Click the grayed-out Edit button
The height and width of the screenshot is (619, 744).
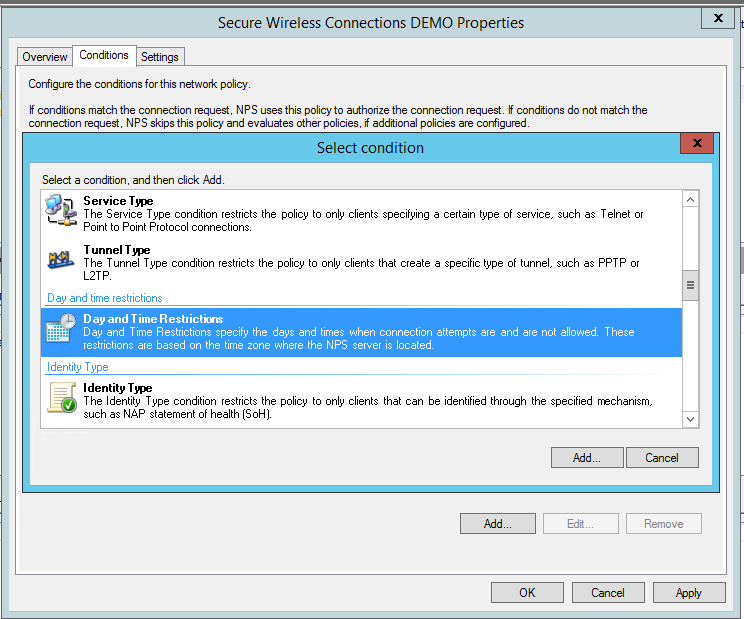pos(580,523)
